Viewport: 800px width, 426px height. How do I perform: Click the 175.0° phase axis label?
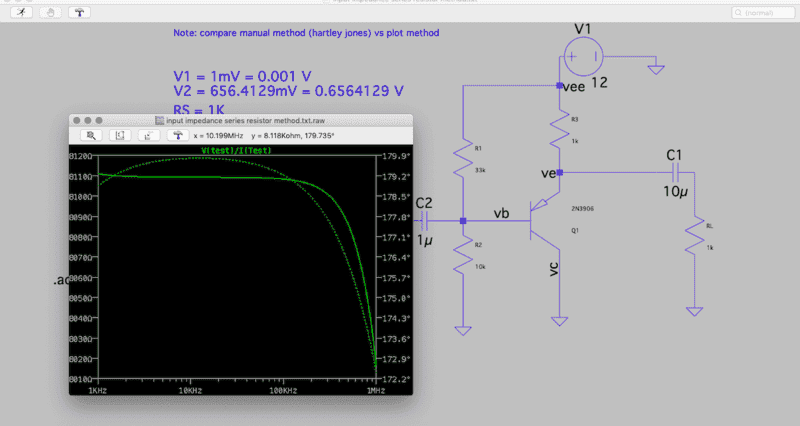pyautogui.click(x=396, y=298)
